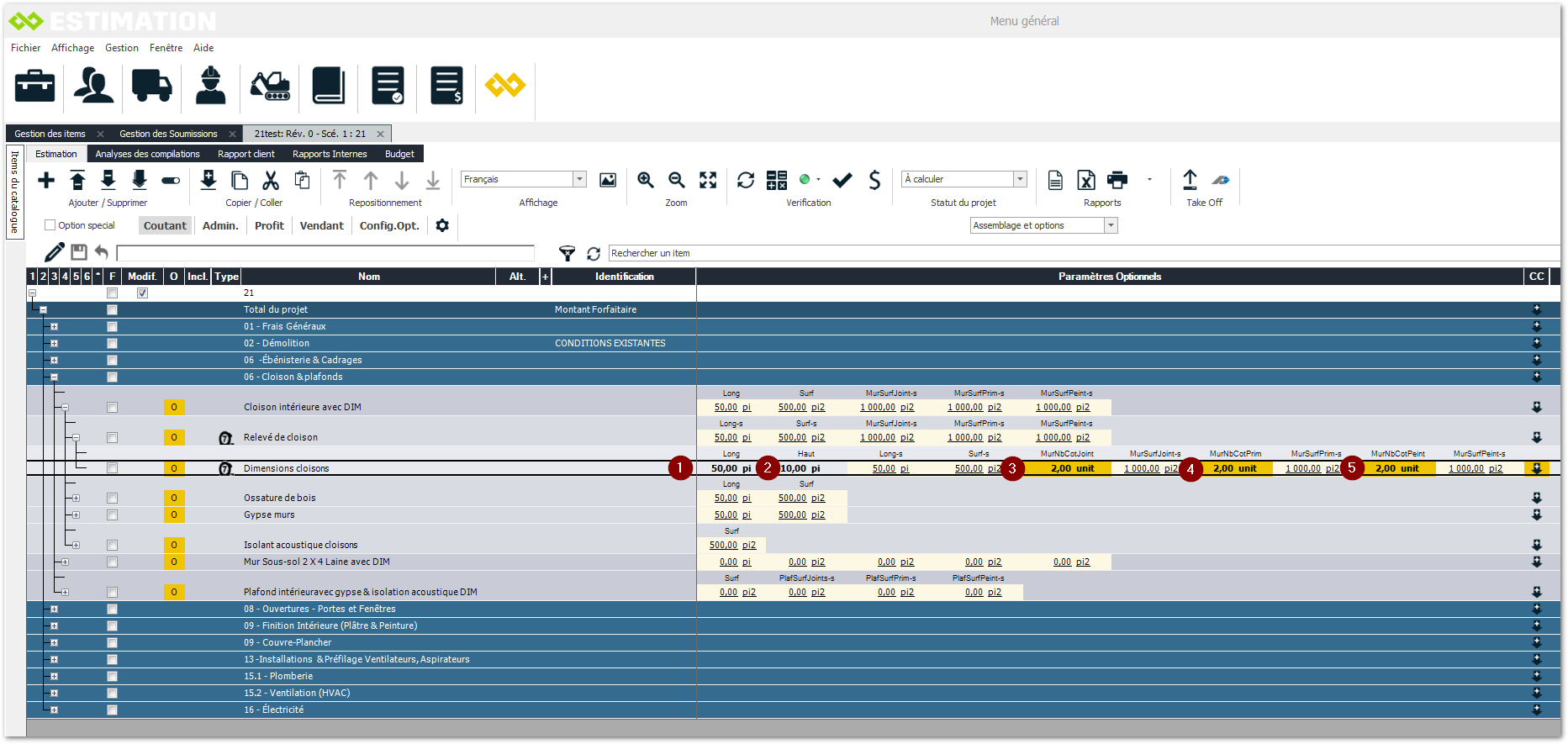Open the À calculer project status dropdown
The height and width of the screenshot is (744, 1568).
[1020, 179]
